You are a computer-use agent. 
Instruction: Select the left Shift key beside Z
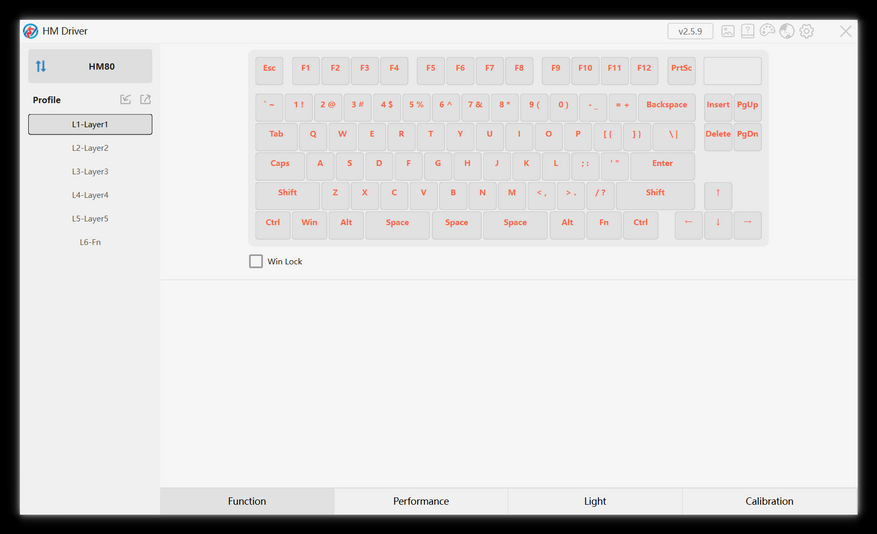click(x=287, y=195)
